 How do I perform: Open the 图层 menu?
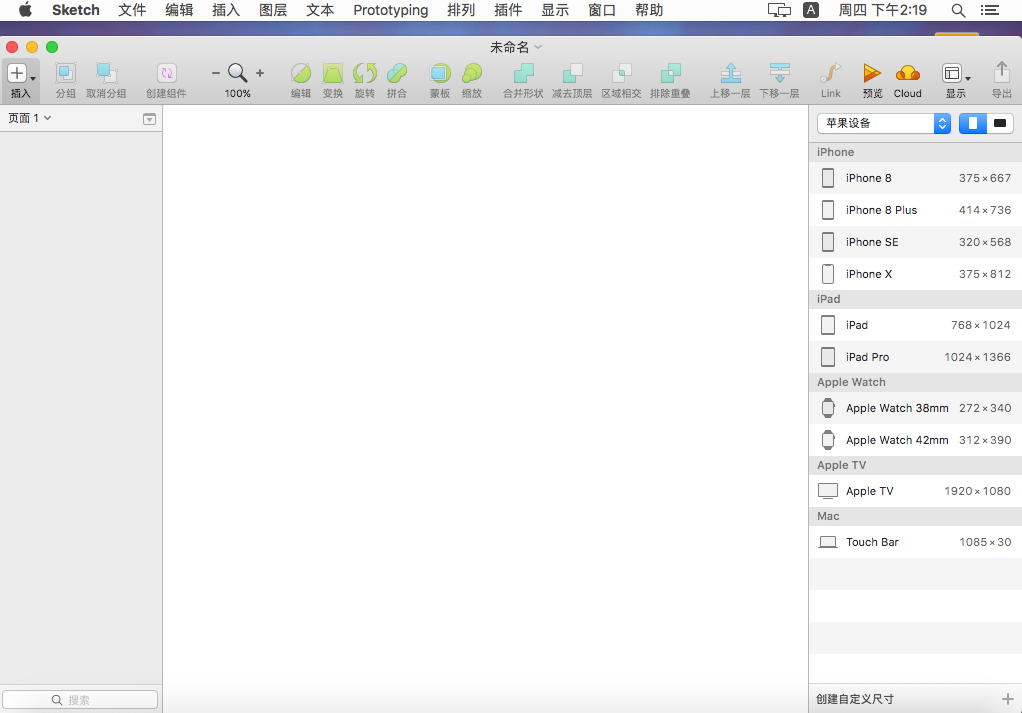coord(272,10)
